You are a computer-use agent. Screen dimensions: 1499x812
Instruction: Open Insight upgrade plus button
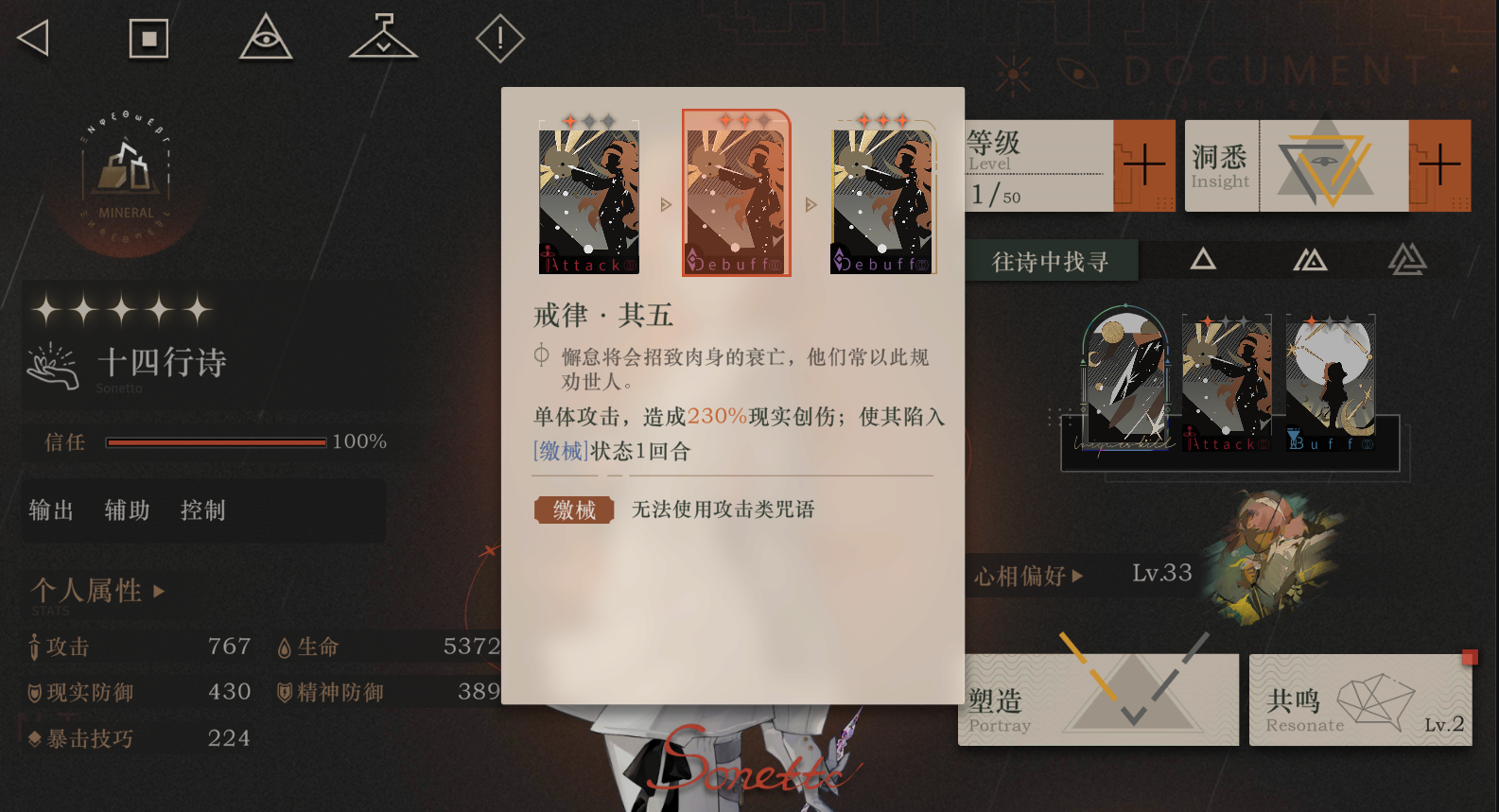pos(1439,165)
